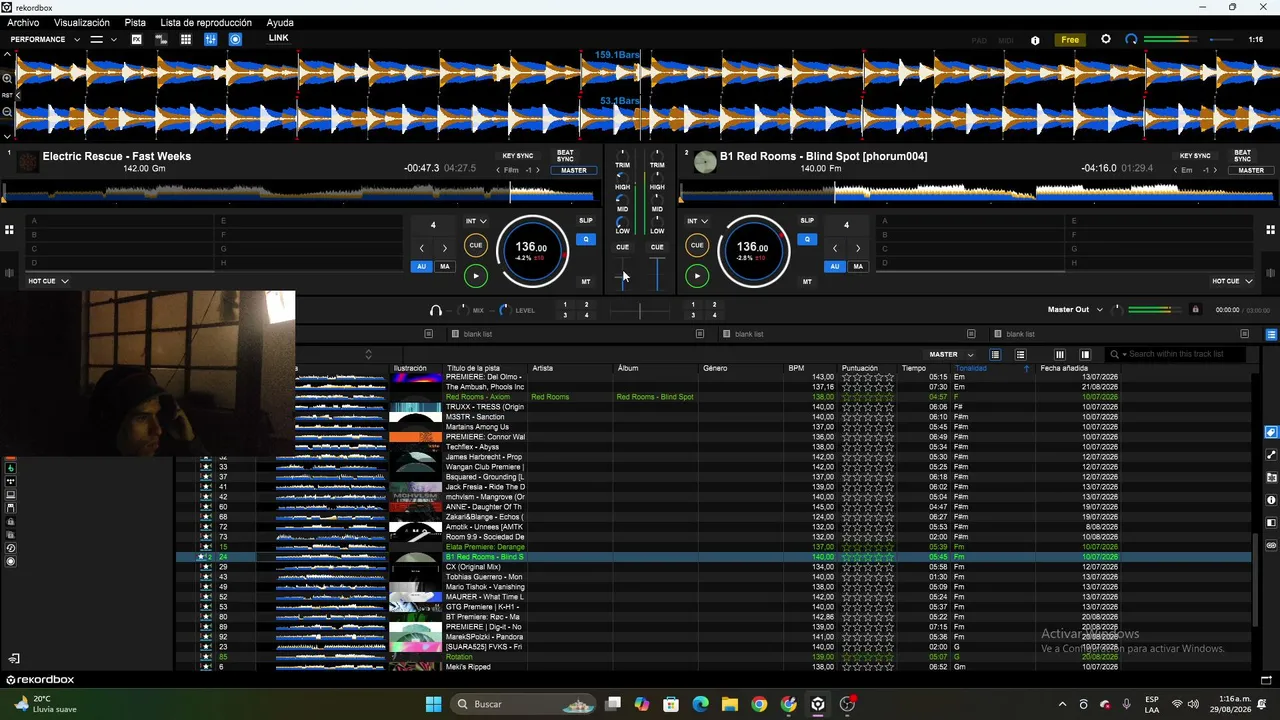This screenshot has width=1280, height=720.
Task: Open the Pista menu
Action: [135, 23]
